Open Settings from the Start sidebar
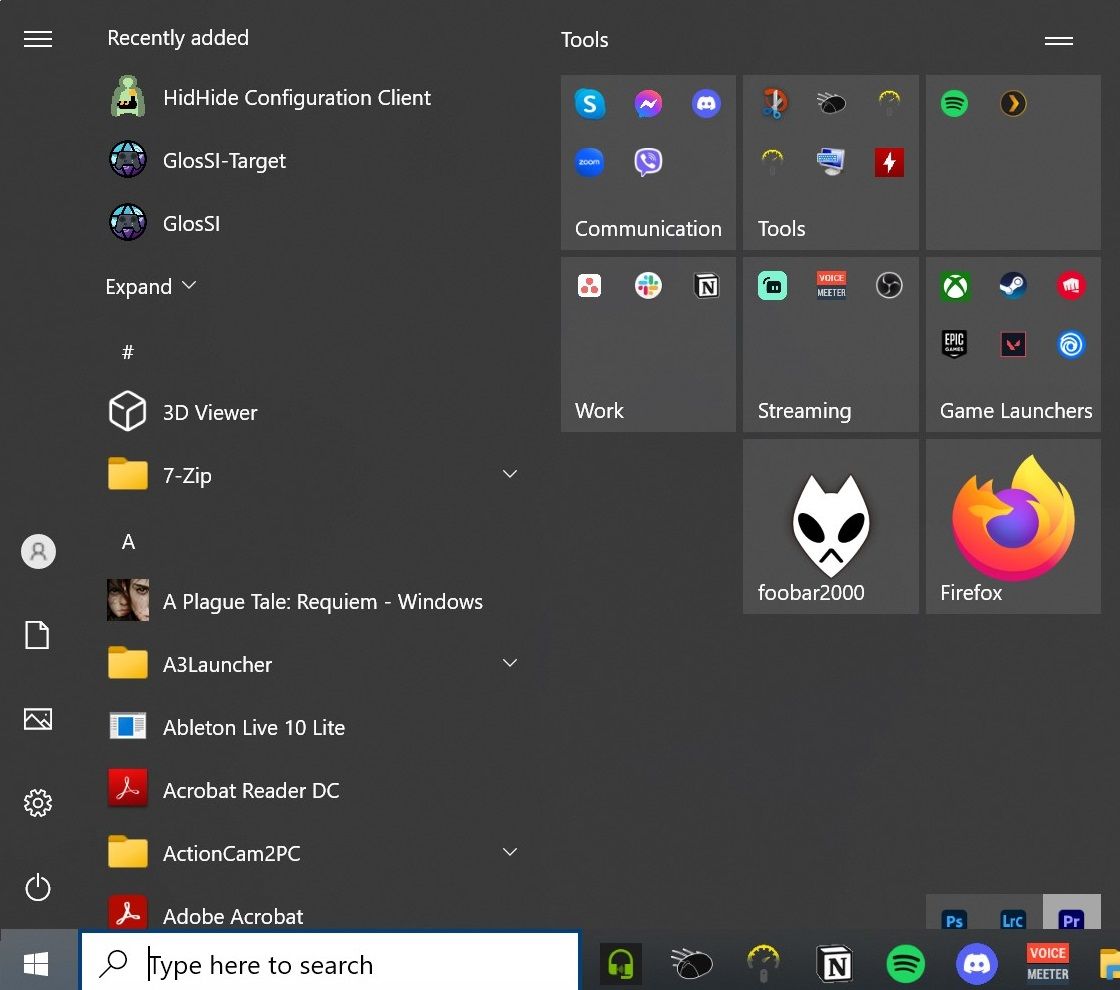 click(38, 803)
